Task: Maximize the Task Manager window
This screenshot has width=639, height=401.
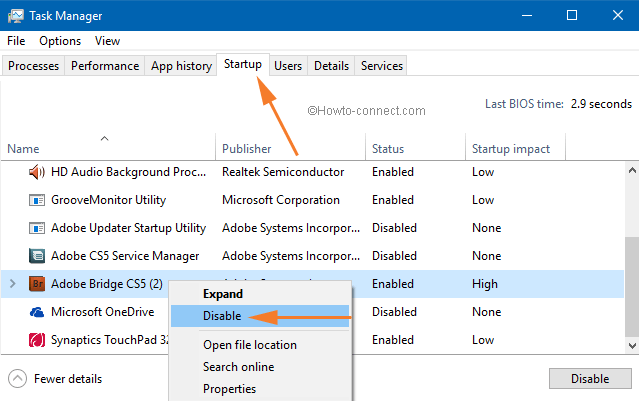Action: pos(572,15)
